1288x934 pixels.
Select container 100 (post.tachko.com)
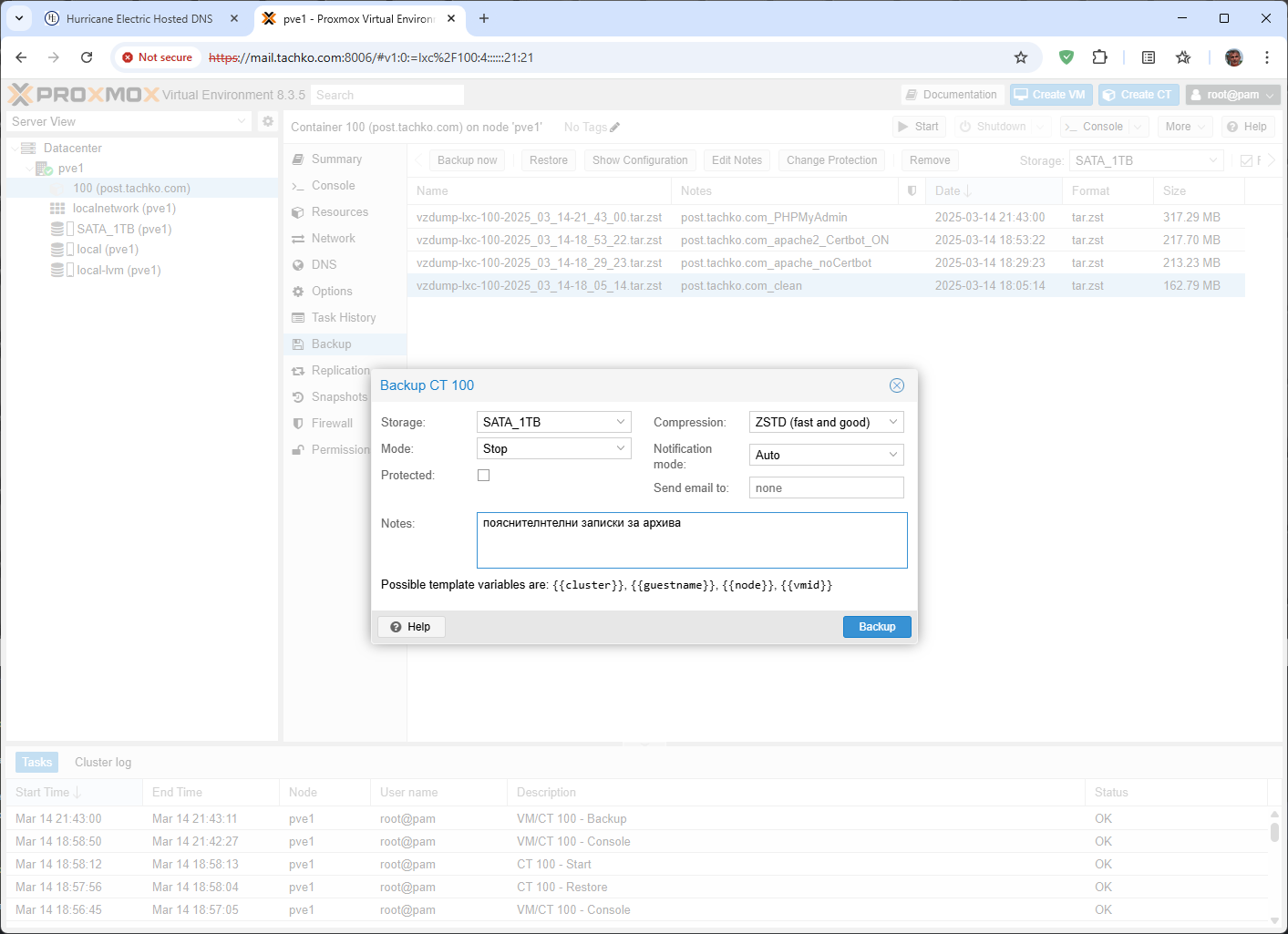click(131, 188)
